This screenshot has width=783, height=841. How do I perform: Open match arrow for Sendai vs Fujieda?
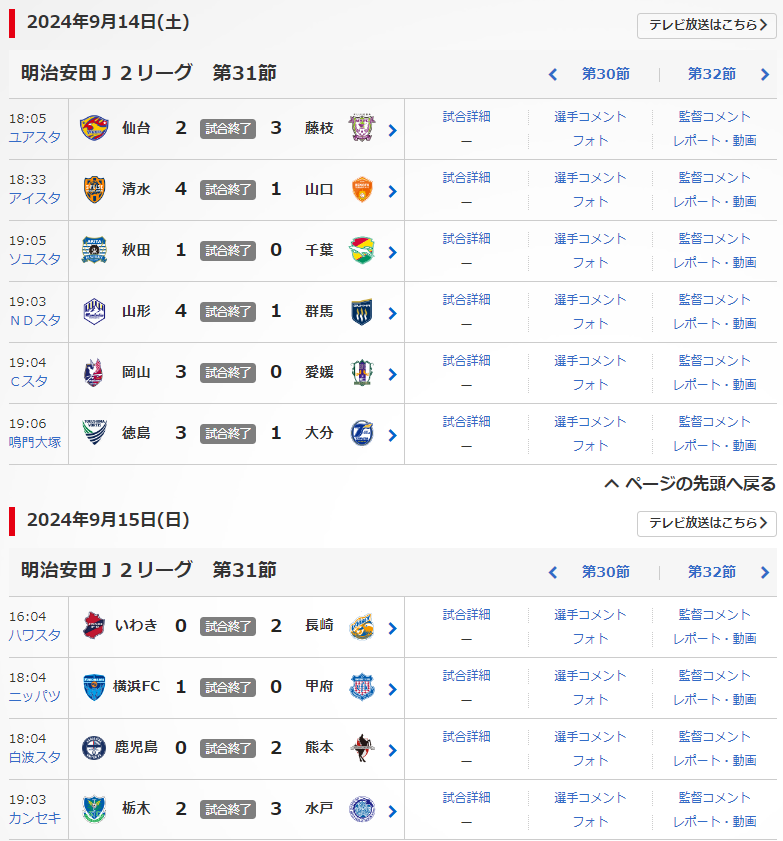click(x=392, y=130)
